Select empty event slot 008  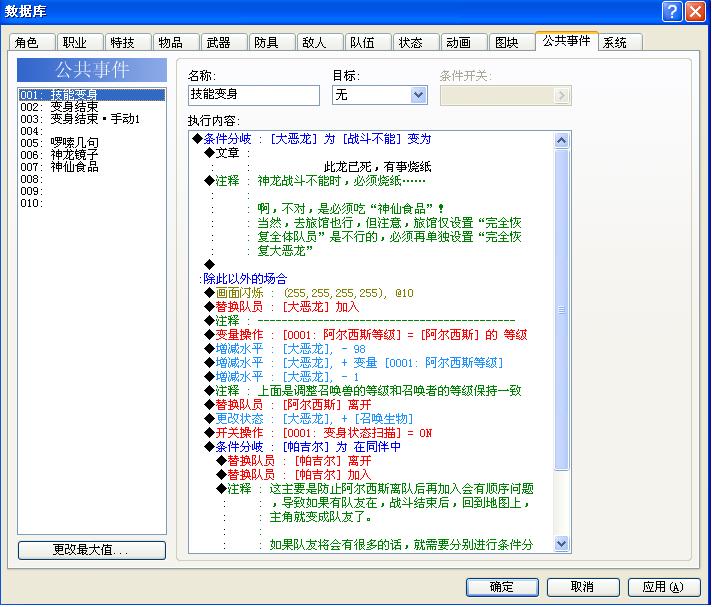(x=92, y=179)
